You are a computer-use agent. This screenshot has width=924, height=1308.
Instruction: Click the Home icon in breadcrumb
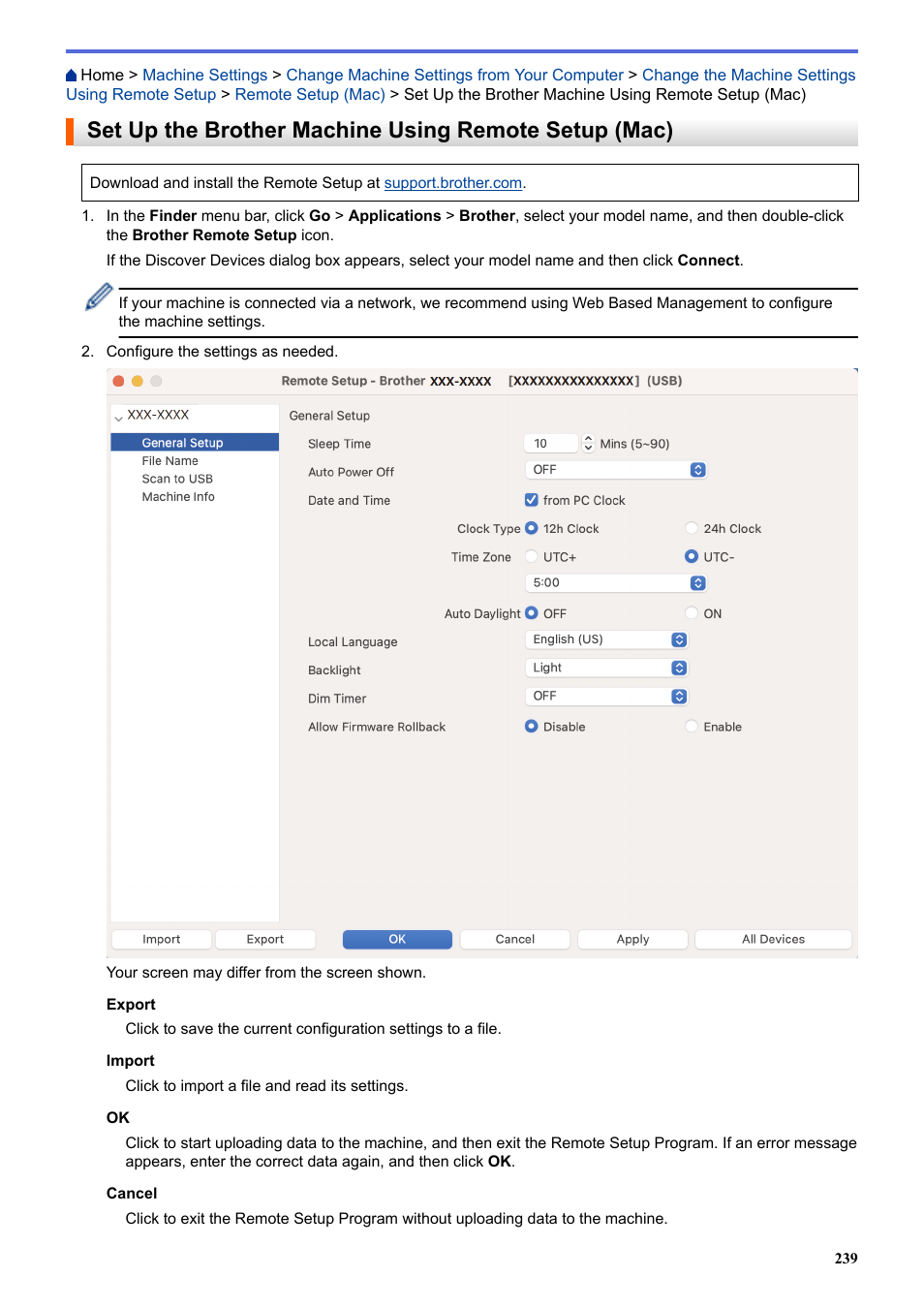pos(72,76)
